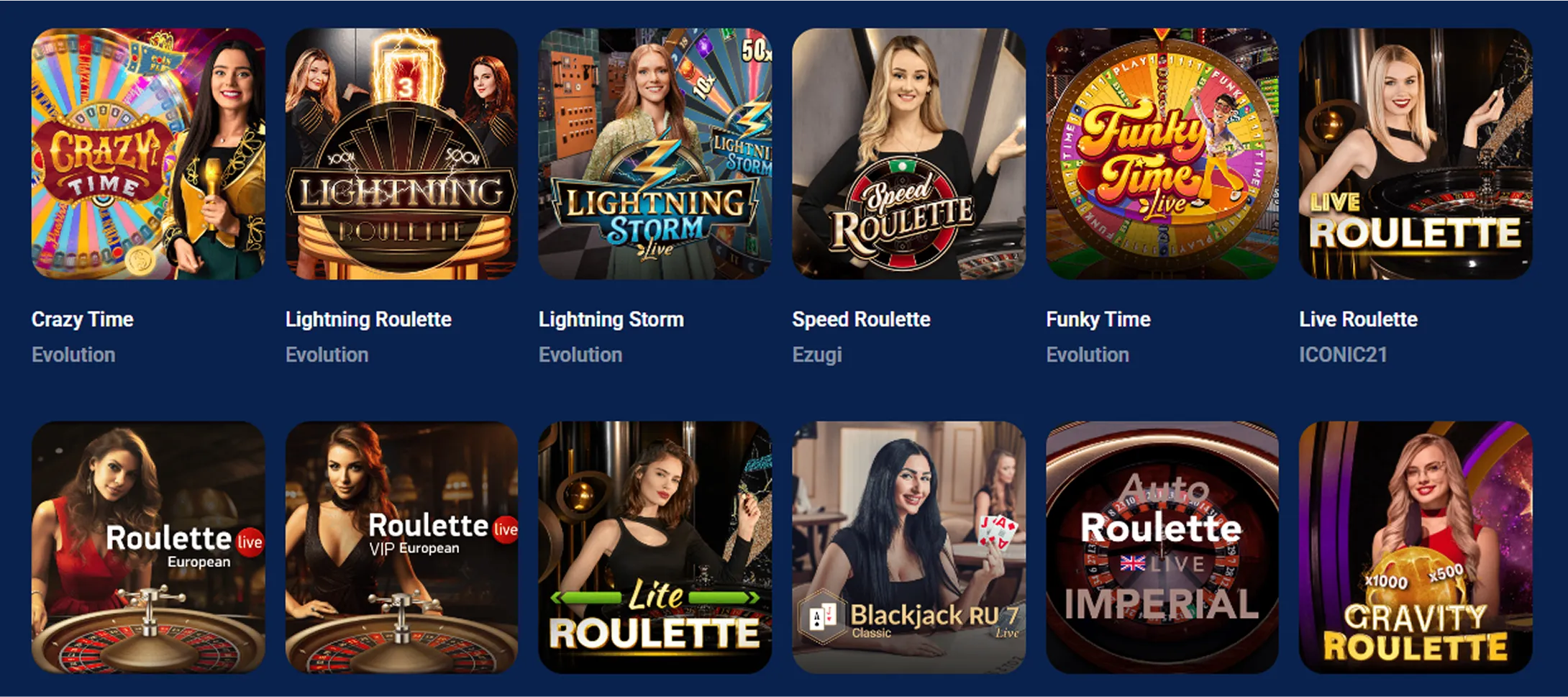Open the Speed Roulette game image

coord(909,154)
